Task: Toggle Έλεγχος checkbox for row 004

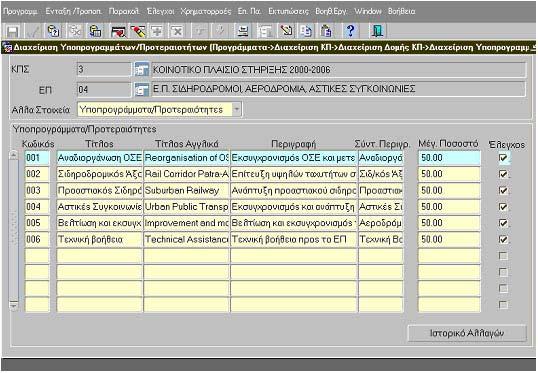Action: tap(503, 207)
